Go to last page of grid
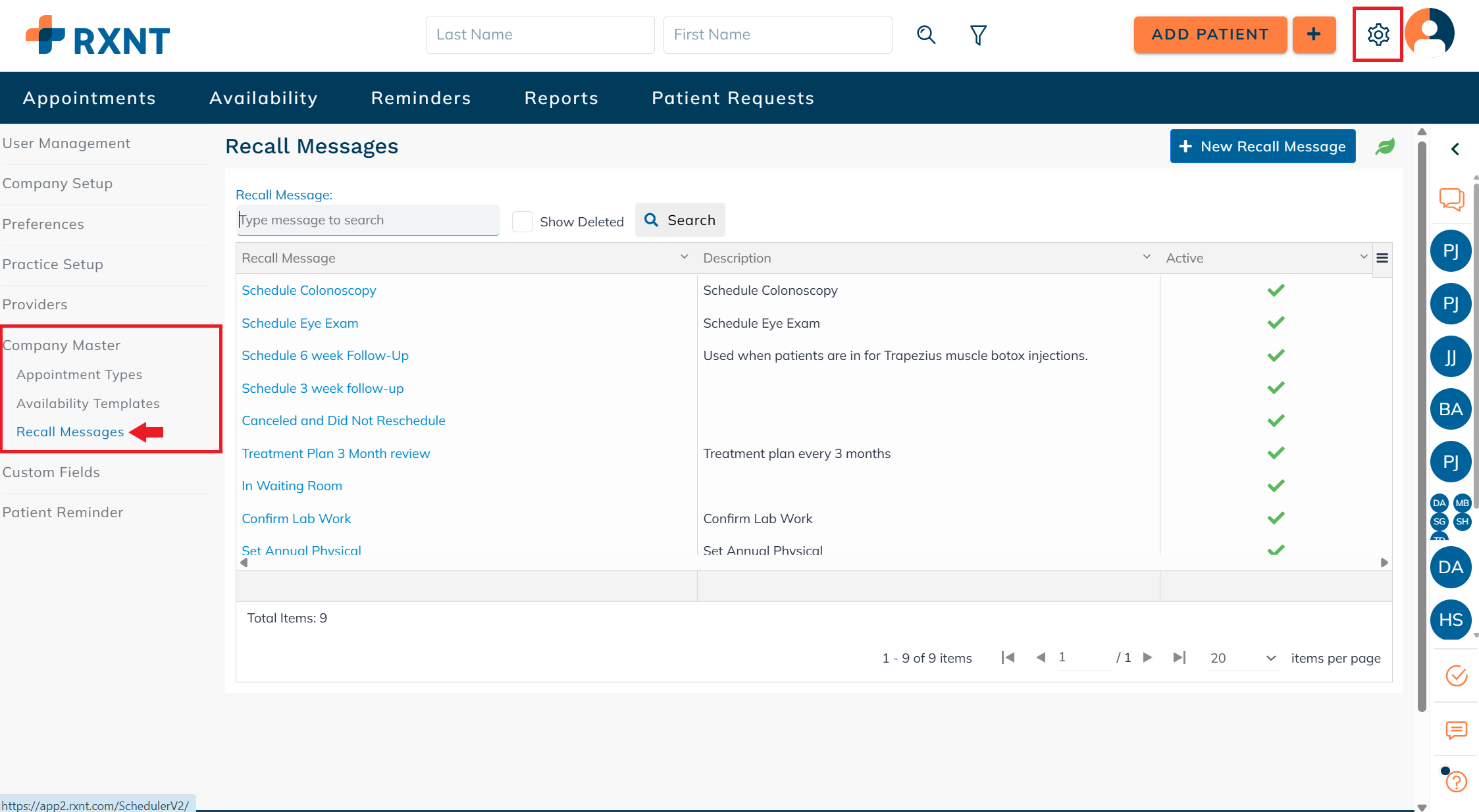This screenshot has height=812, width=1479. pyautogui.click(x=1179, y=657)
